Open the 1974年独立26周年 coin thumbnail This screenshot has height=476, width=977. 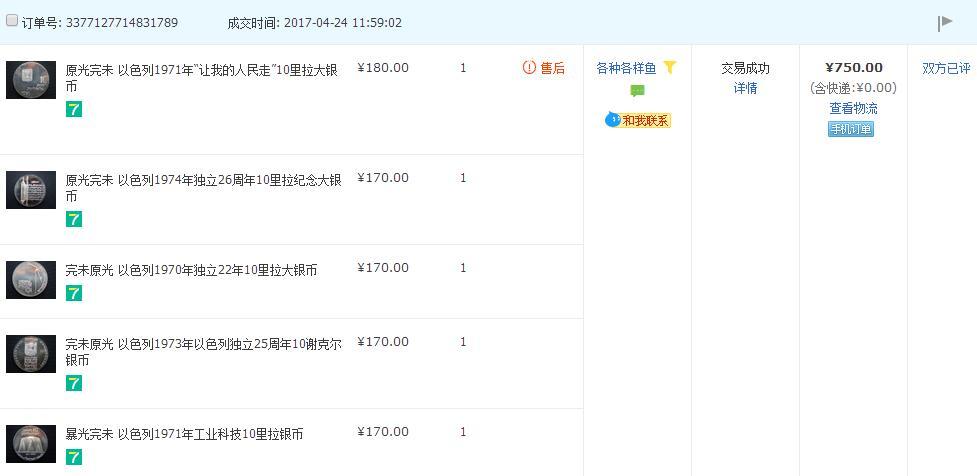[x=31, y=189]
